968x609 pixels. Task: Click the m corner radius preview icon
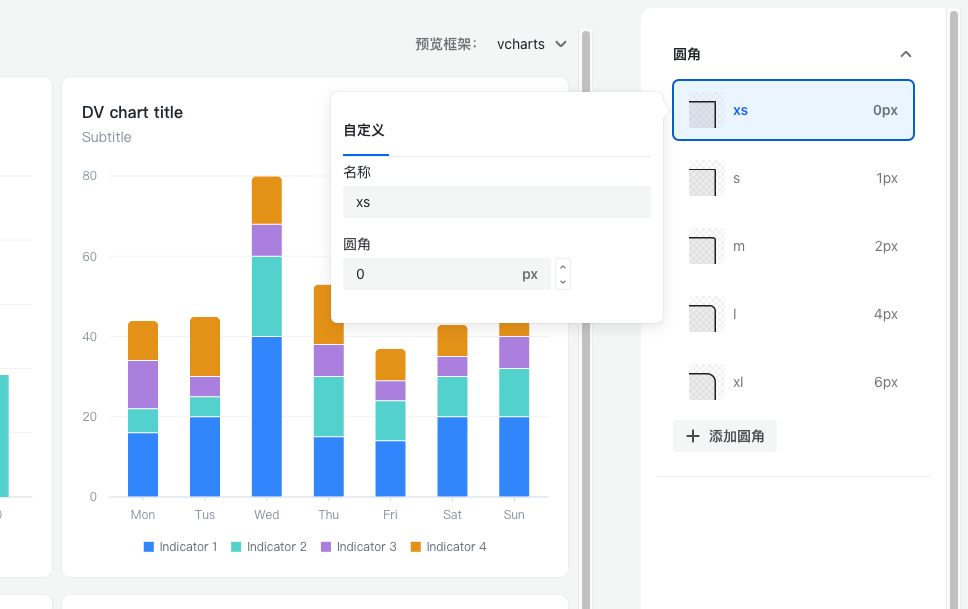703,247
